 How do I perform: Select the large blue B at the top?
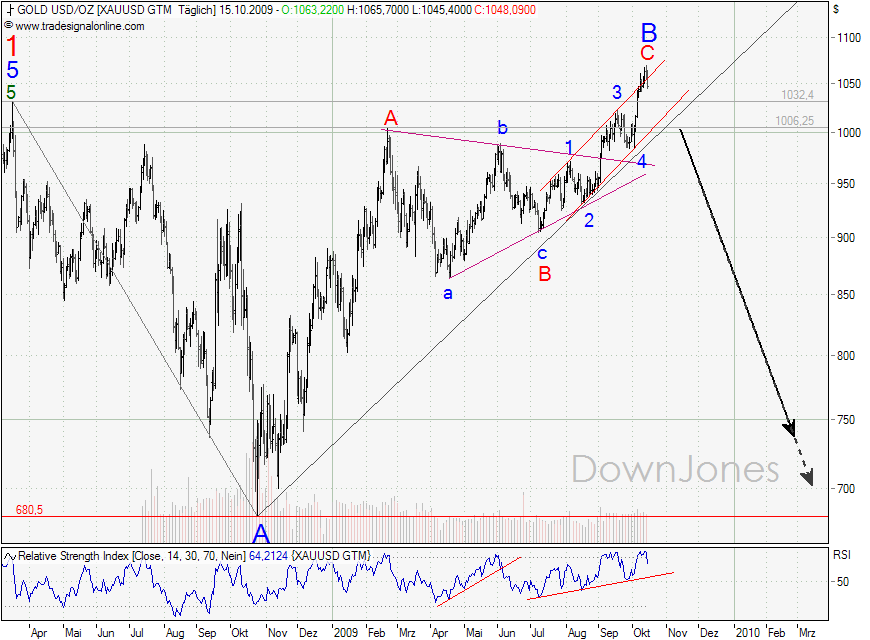pyautogui.click(x=649, y=33)
